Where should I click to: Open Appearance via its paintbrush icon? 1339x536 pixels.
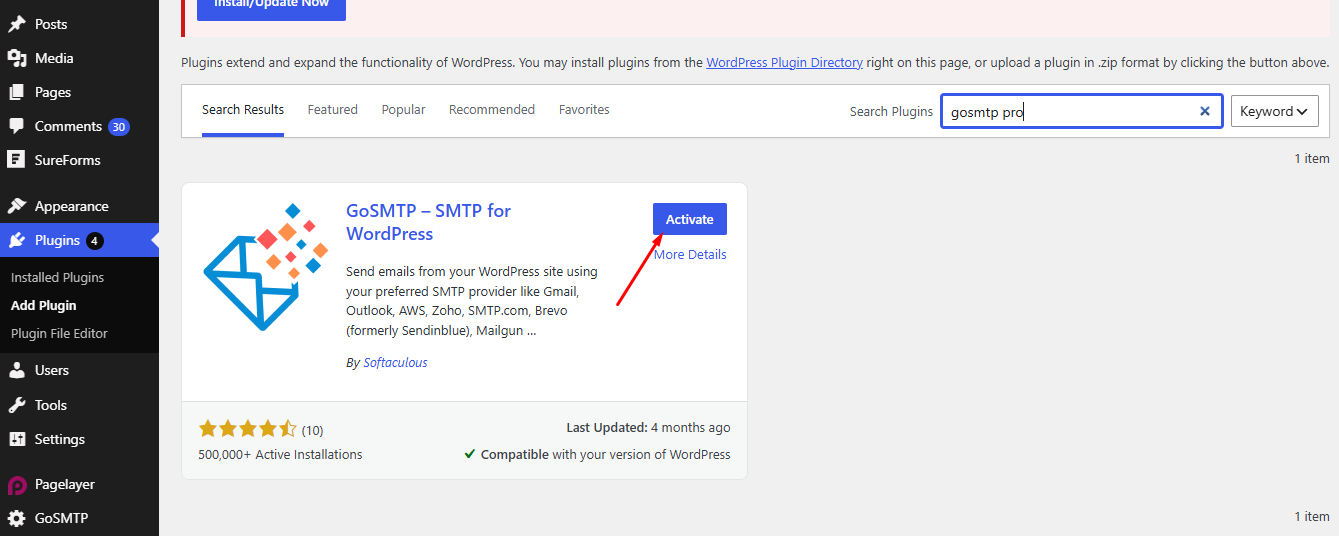pyautogui.click(x=17, y=206)
